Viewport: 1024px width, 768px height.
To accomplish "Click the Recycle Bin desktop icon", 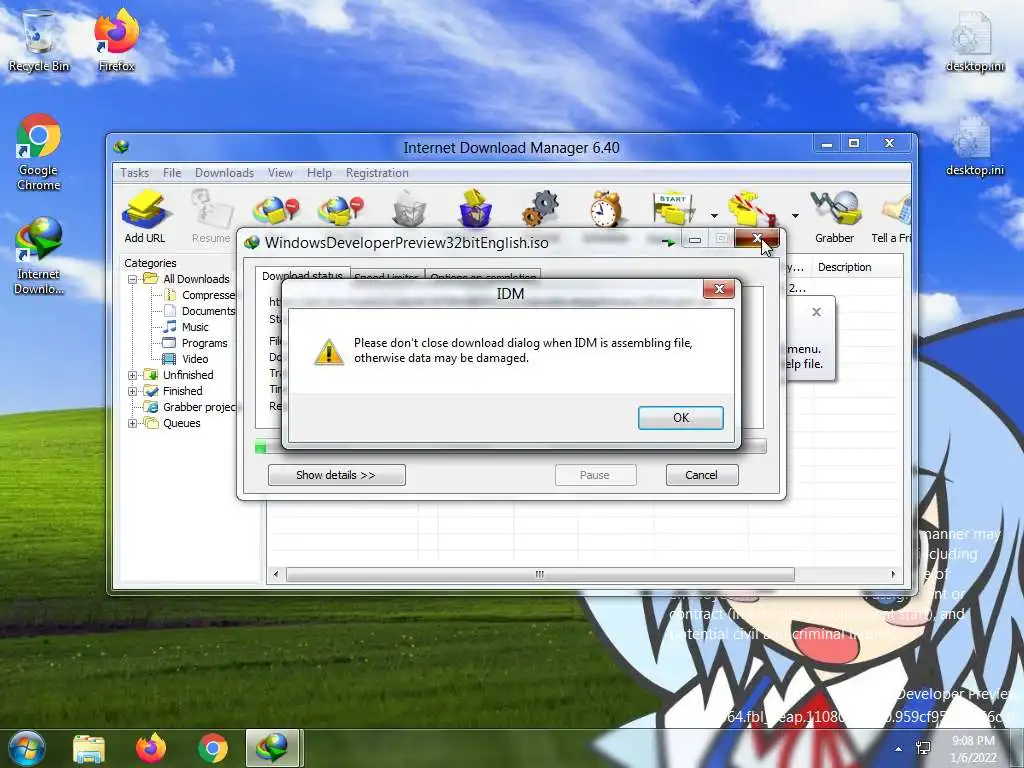I will [39, 40].
